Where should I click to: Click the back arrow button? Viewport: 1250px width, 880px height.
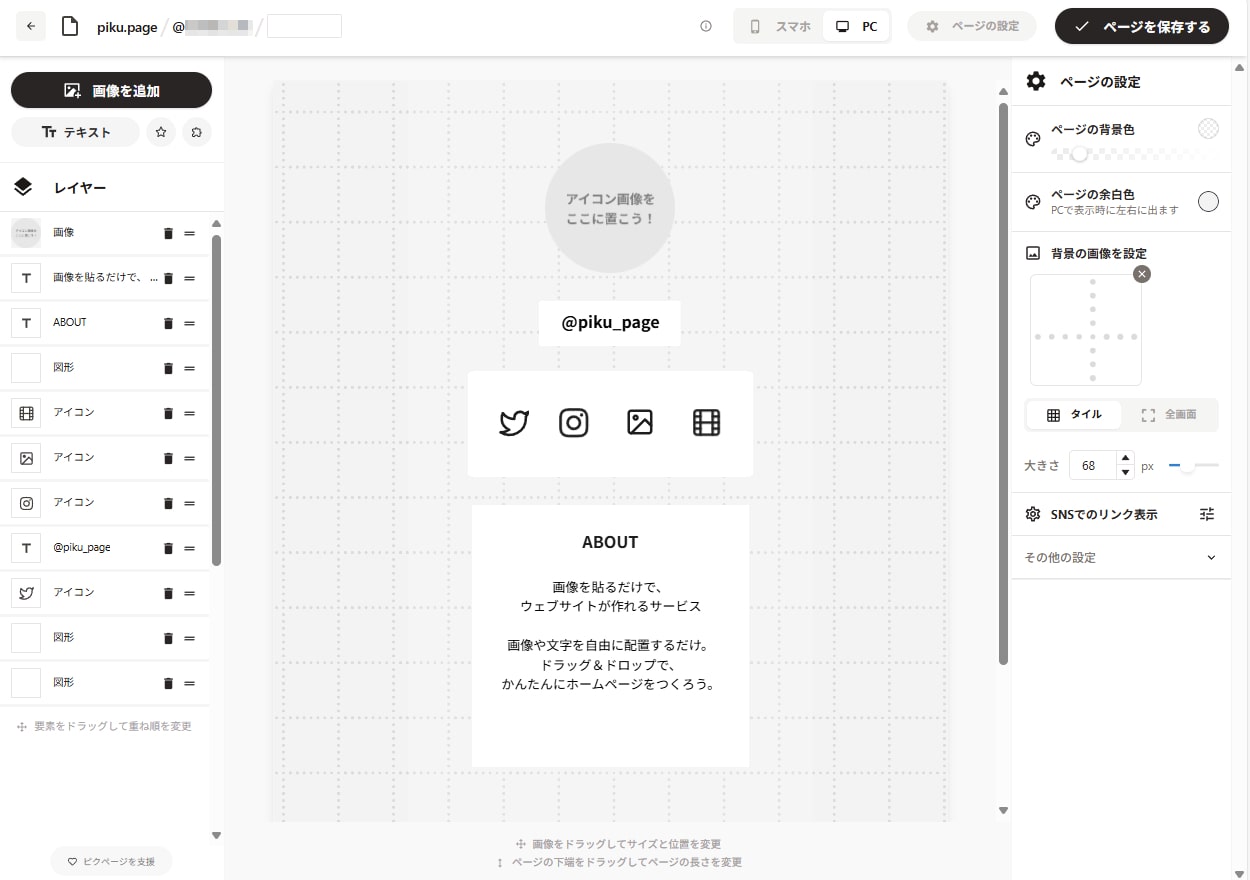[x=31, y=27]
